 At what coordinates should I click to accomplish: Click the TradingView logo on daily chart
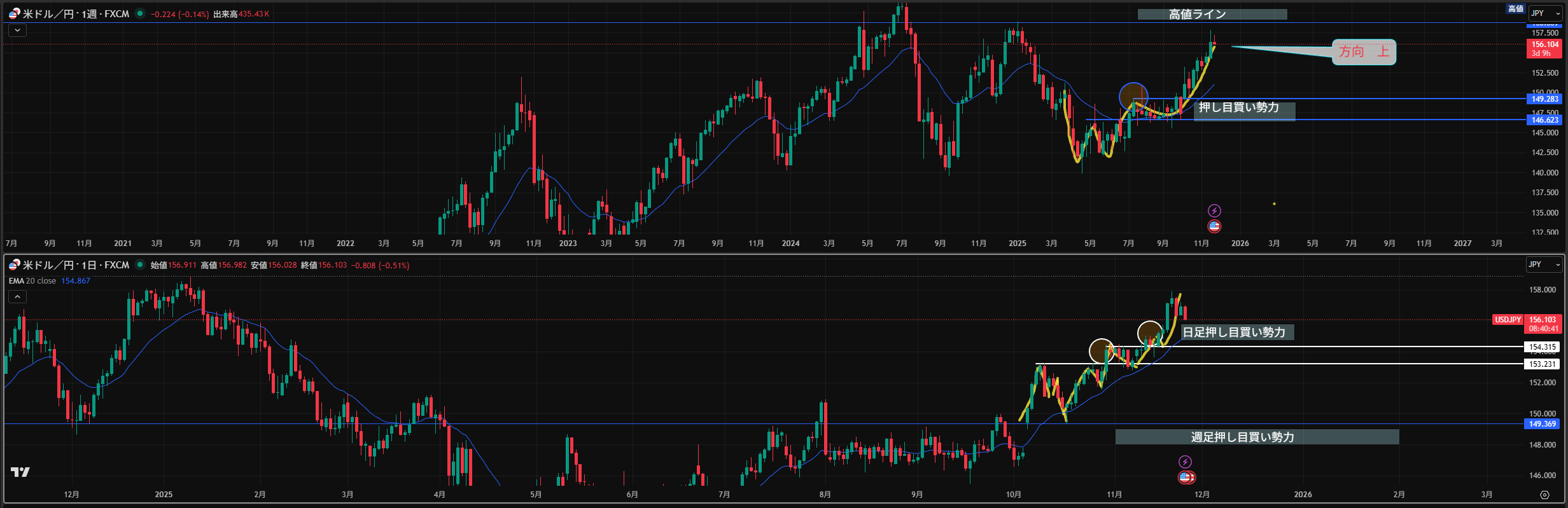coord(20,472)
